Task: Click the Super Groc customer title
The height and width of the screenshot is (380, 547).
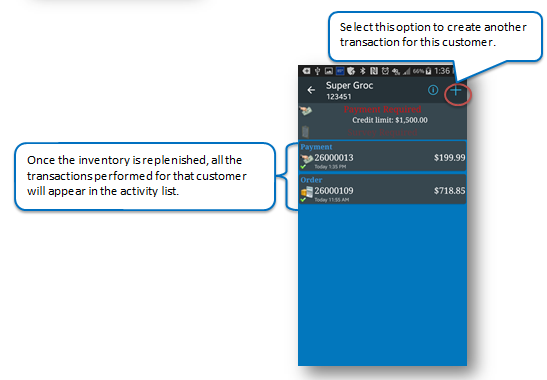Action: [x=350, y=85]
